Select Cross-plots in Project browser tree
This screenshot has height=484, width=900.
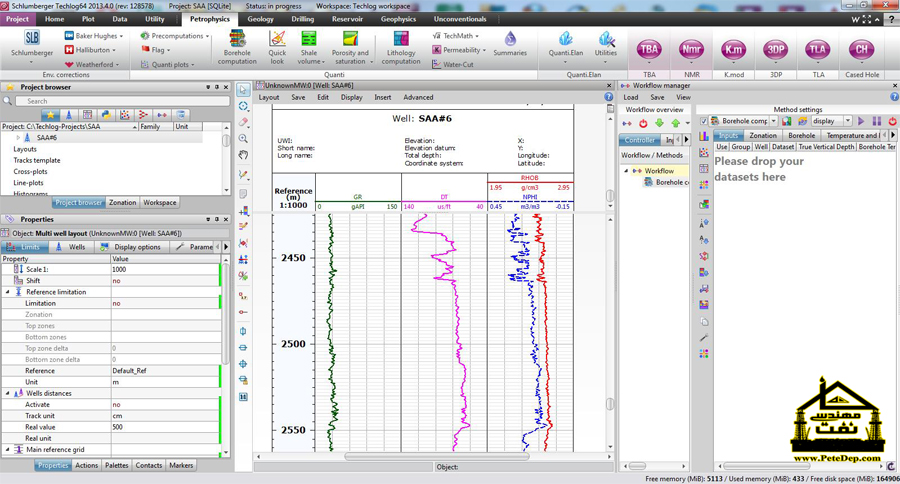click(x=30, y=172)
